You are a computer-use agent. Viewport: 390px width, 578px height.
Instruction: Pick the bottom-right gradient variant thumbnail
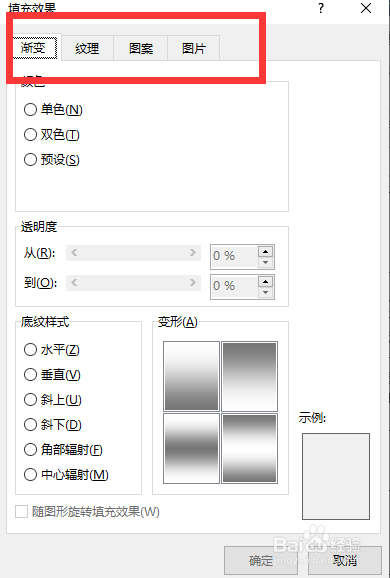(x=250, y=448)
